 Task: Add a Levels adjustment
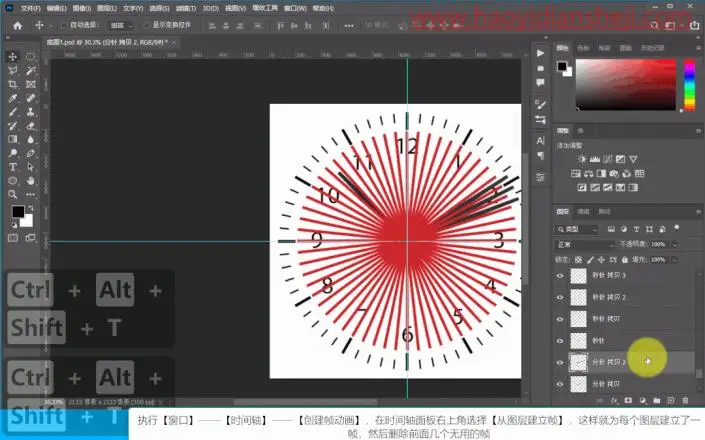coord(594,159)
